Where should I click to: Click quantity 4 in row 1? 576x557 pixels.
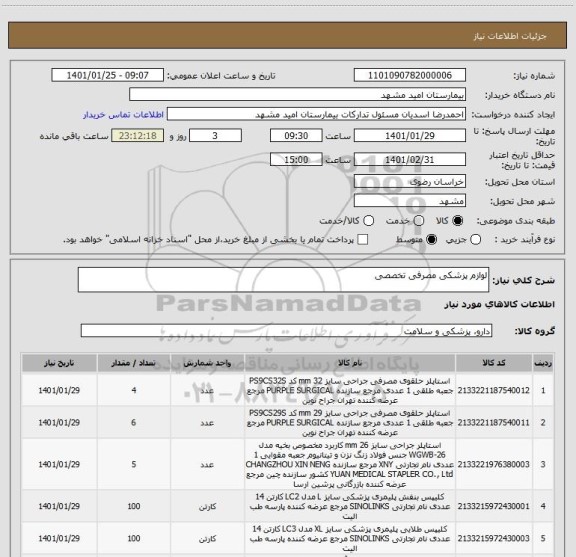[x=134, y=390]
